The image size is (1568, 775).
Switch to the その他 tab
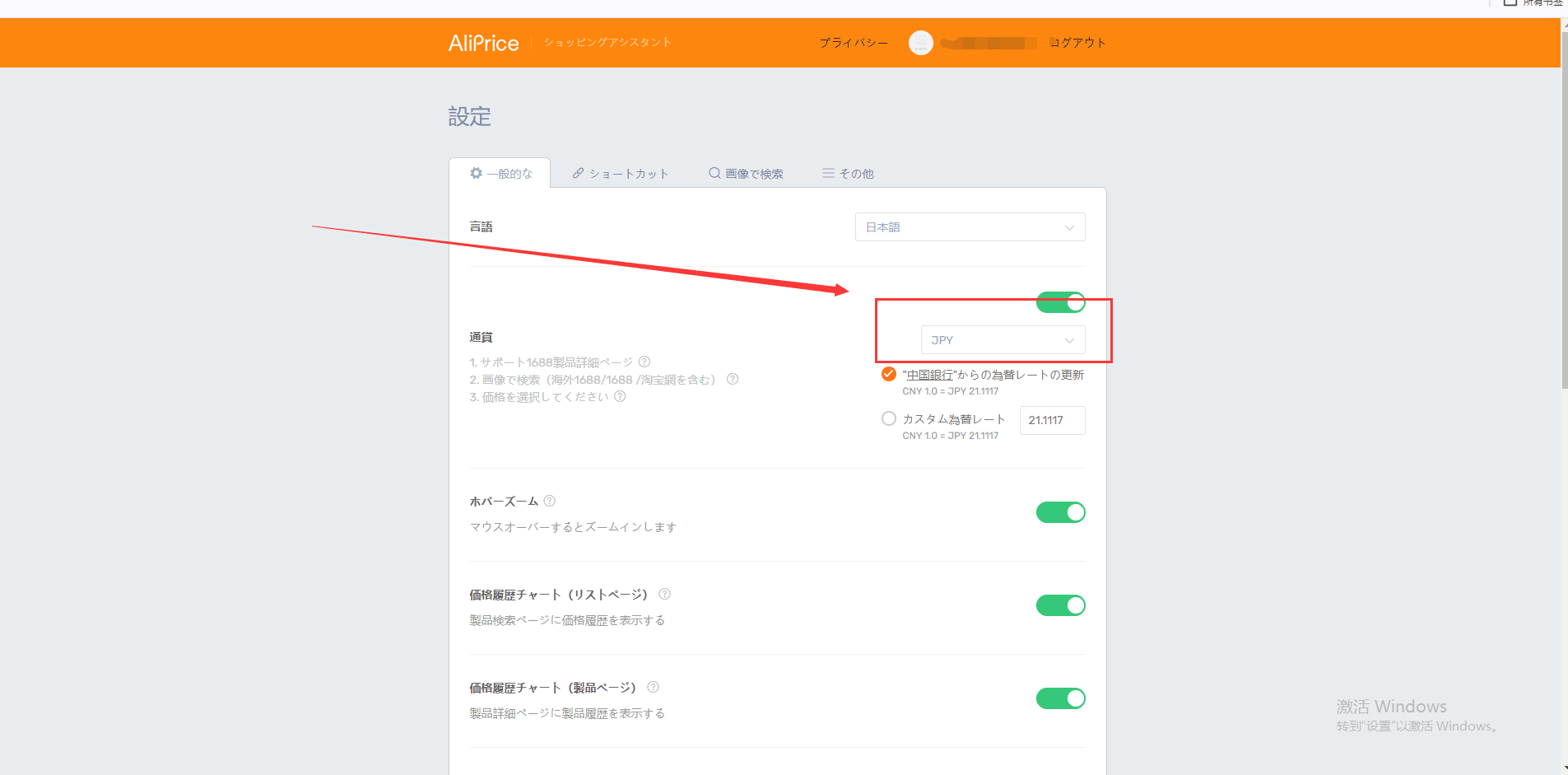click(848, 173)
